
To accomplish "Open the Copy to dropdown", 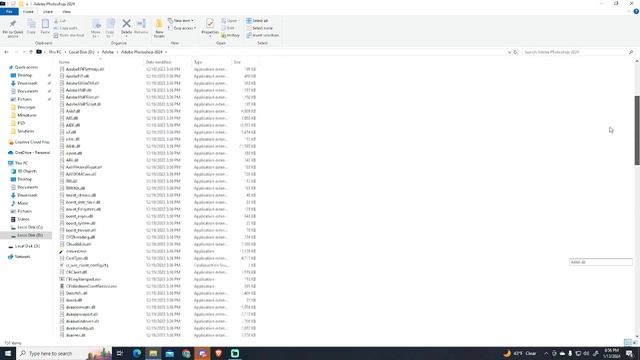I will 110,34.
